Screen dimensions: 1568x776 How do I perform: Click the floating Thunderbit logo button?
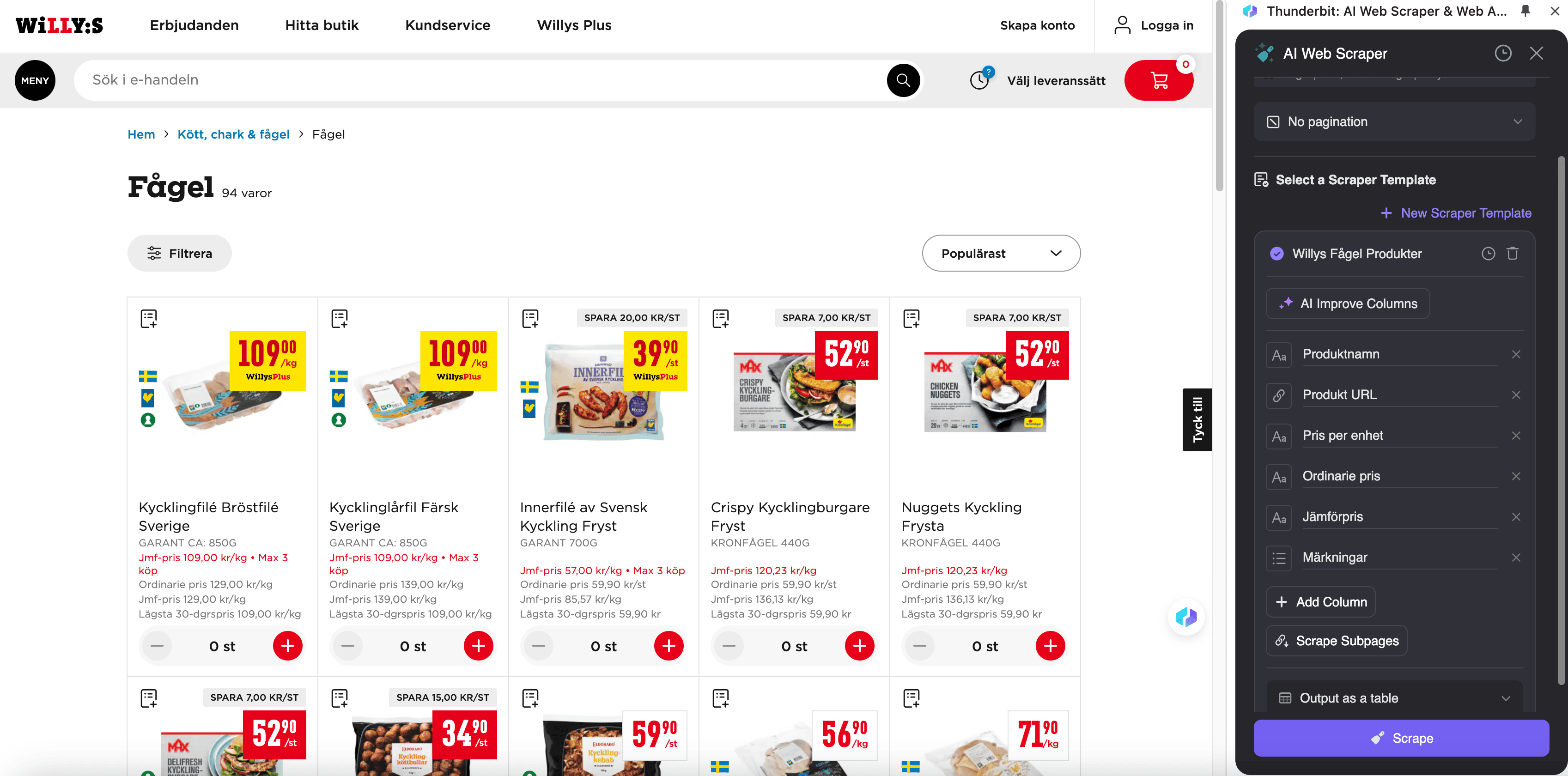pos(1186,617)
